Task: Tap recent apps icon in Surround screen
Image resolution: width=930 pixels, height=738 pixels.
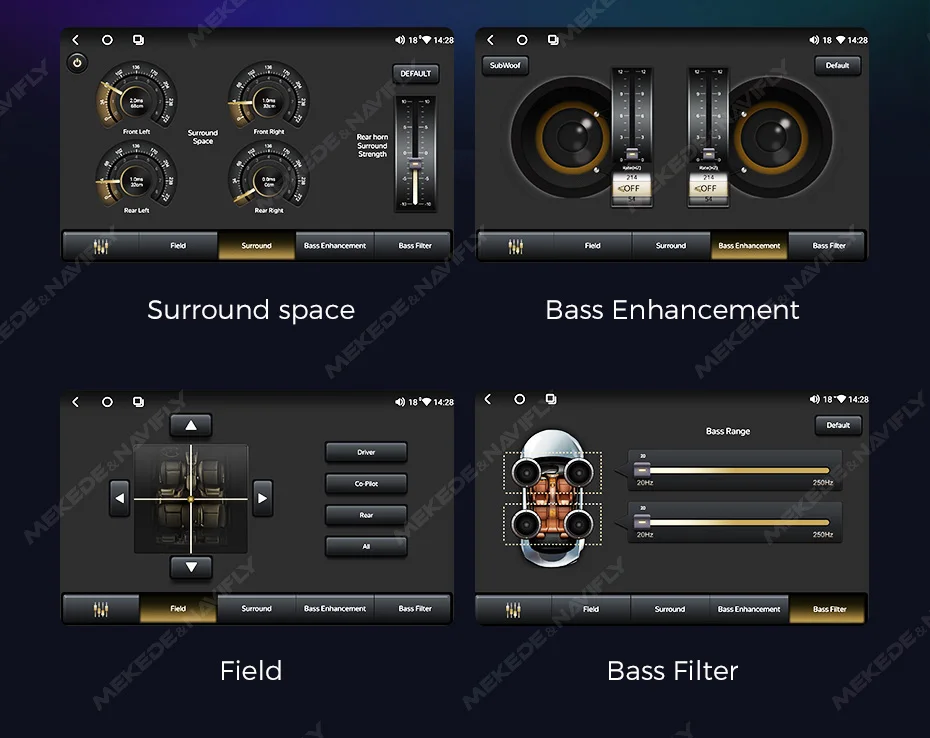Action: 138,40
